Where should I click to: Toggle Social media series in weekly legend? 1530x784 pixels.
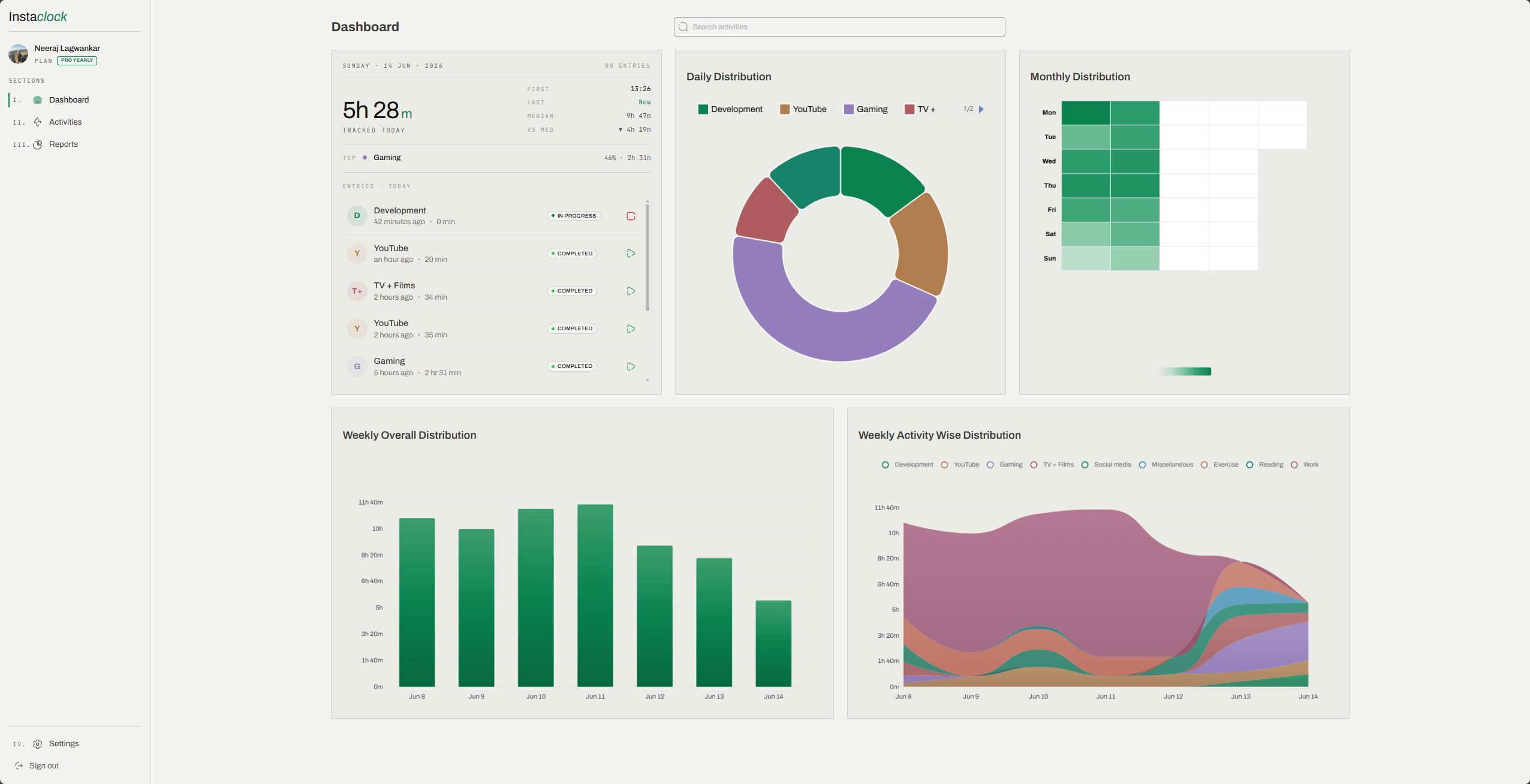1106,465
